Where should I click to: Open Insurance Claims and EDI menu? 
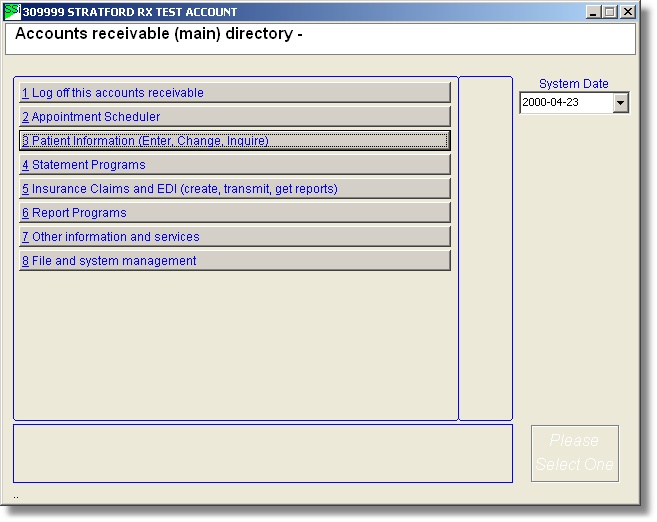point(235,189)
